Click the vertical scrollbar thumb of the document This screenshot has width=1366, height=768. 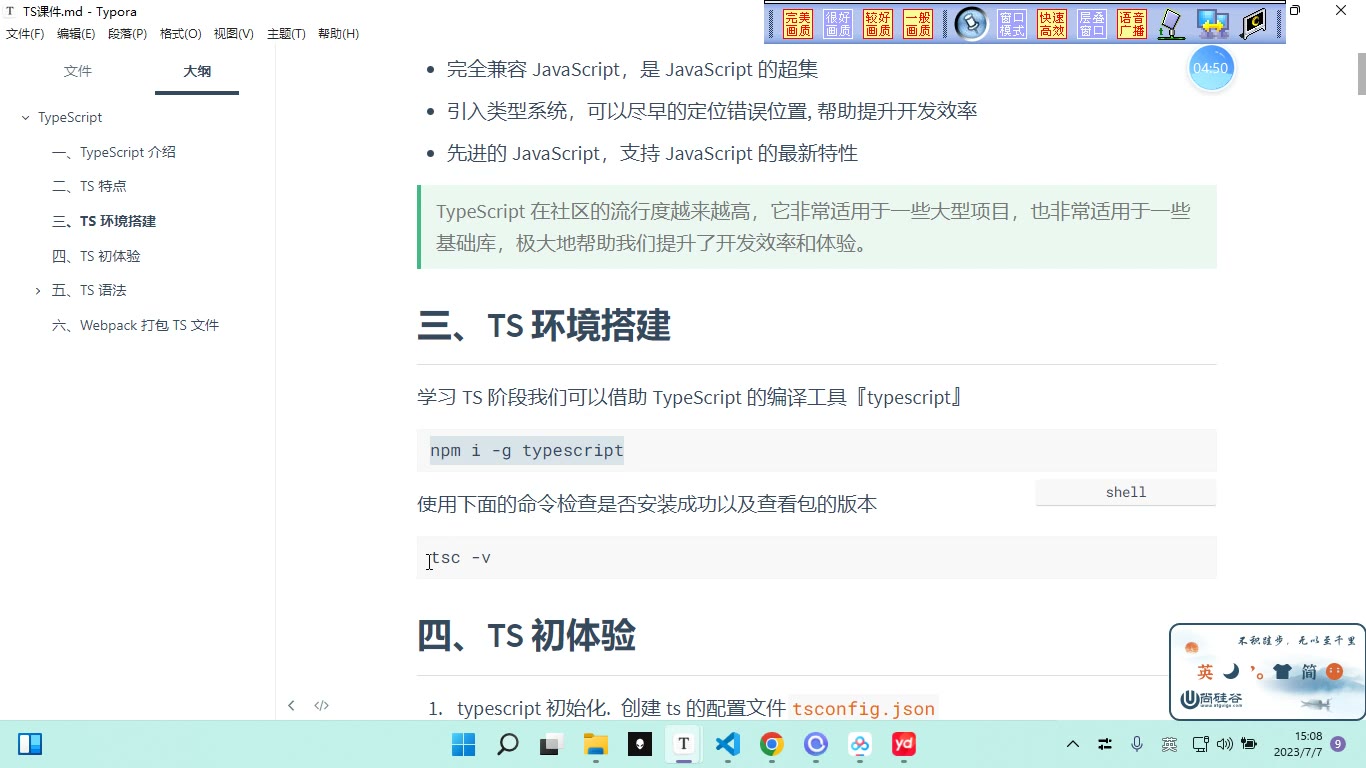pos(1361,73)
